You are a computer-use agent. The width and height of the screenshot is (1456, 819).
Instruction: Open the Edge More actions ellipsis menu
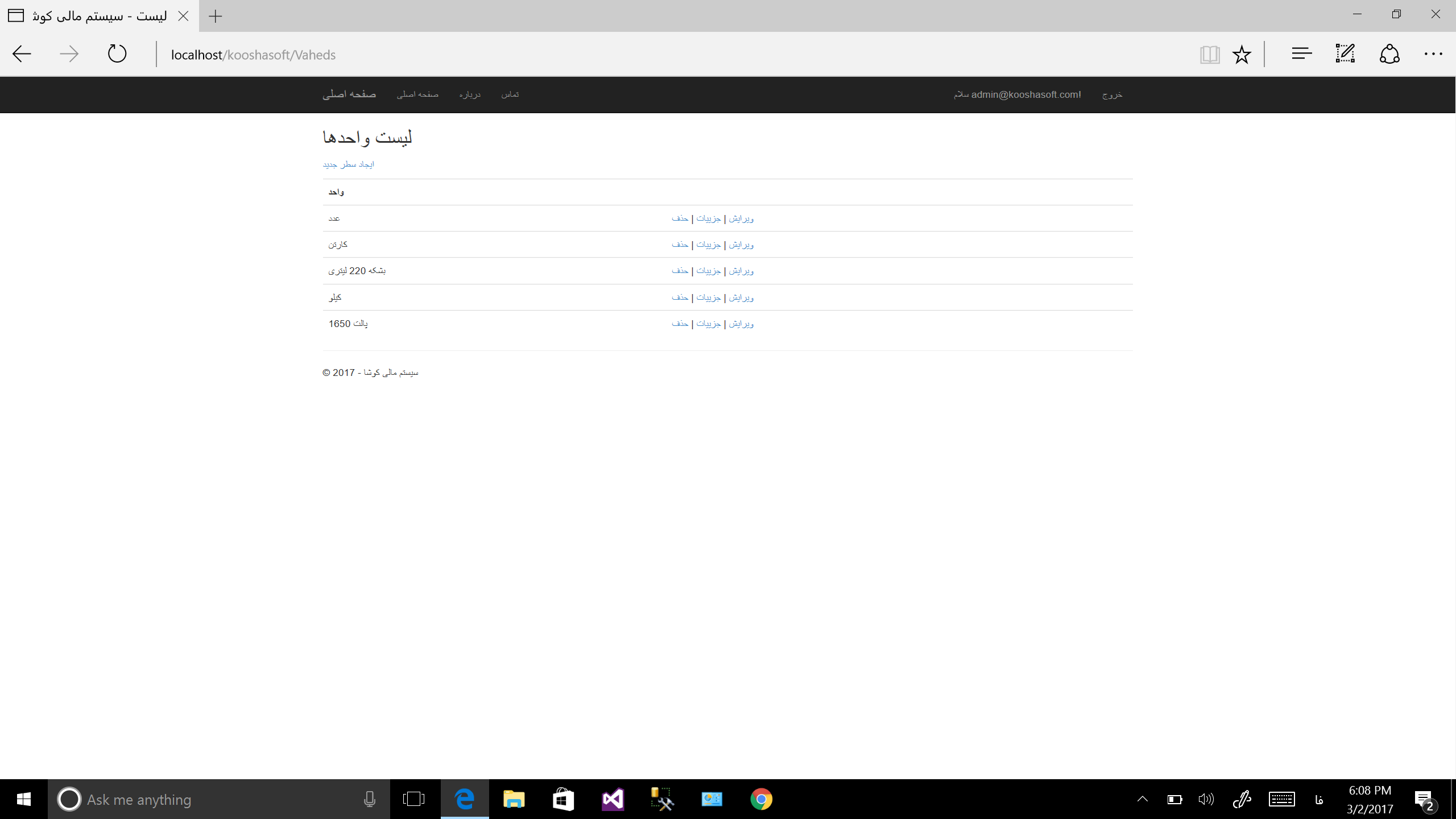pyautogui.click(x=1433, y=54)
